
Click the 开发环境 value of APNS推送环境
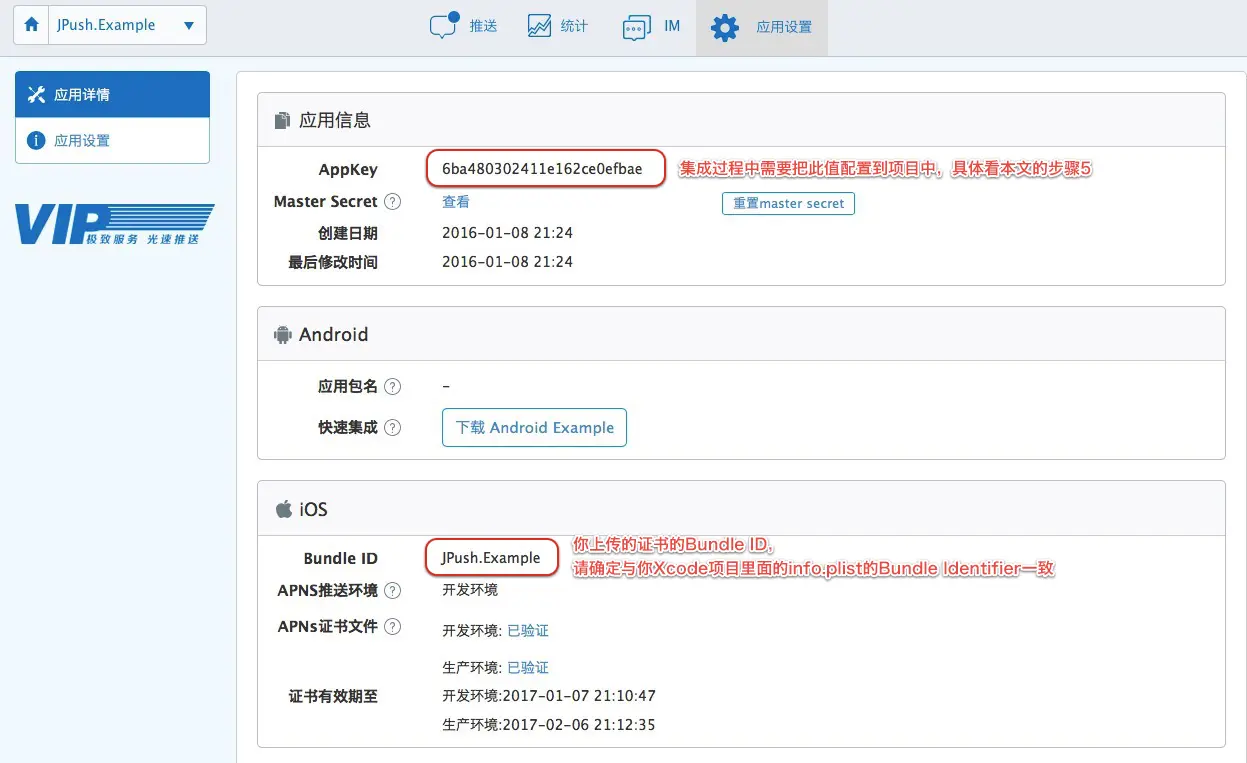[470, 590]
